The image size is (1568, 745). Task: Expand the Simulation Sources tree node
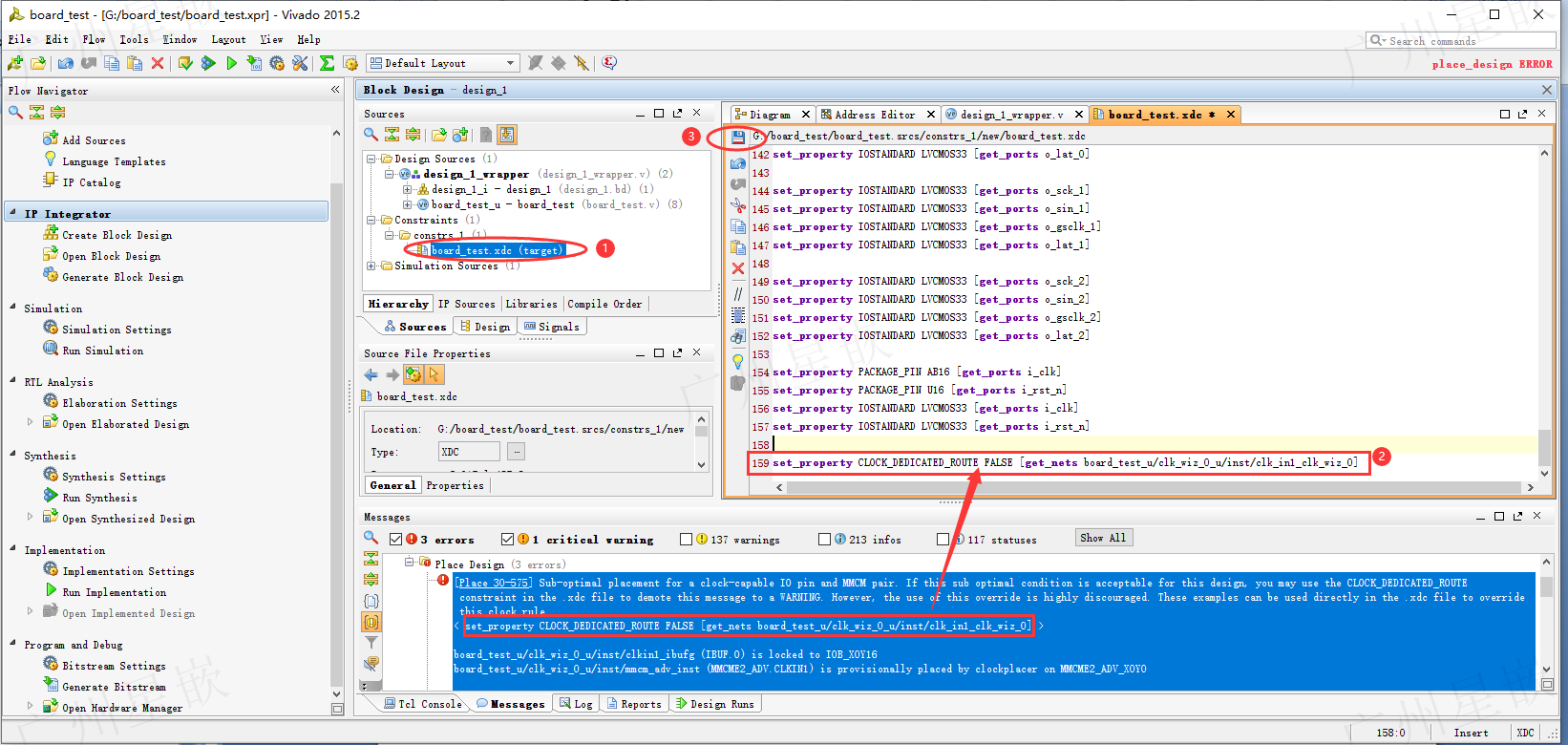coord(371,266)
